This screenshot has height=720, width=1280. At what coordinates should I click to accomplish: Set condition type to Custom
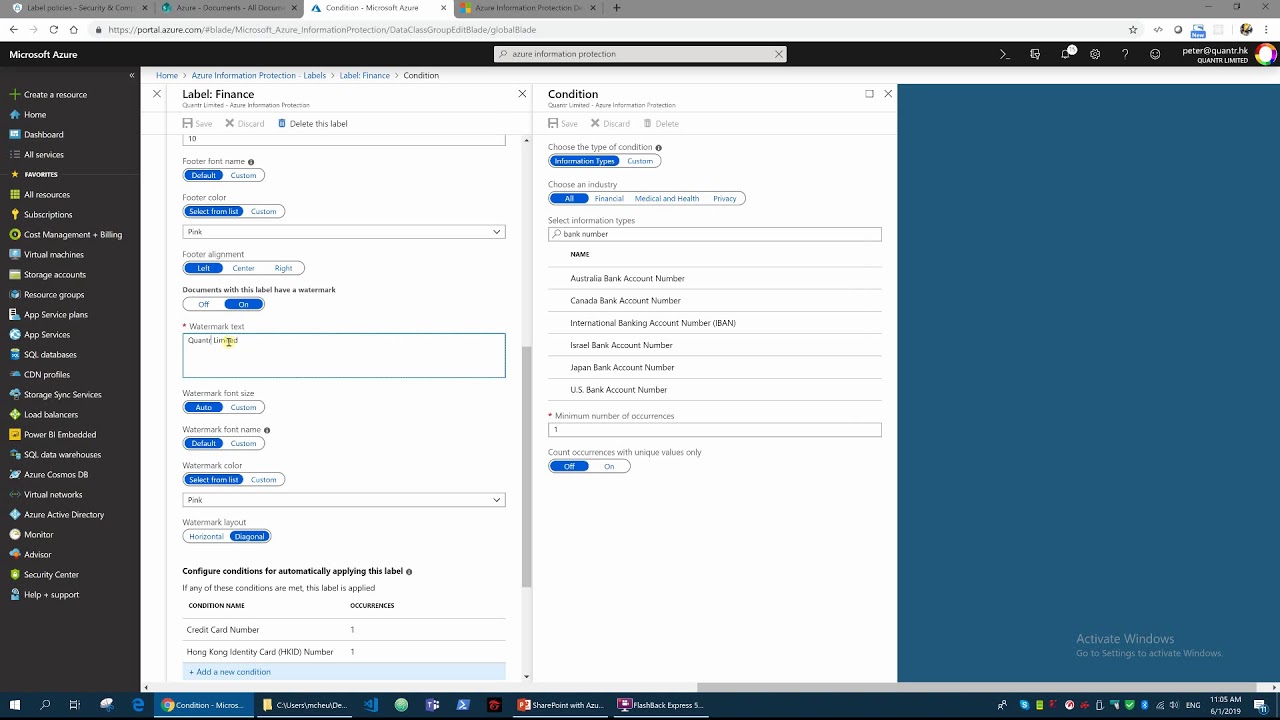(x=640, y=161)
